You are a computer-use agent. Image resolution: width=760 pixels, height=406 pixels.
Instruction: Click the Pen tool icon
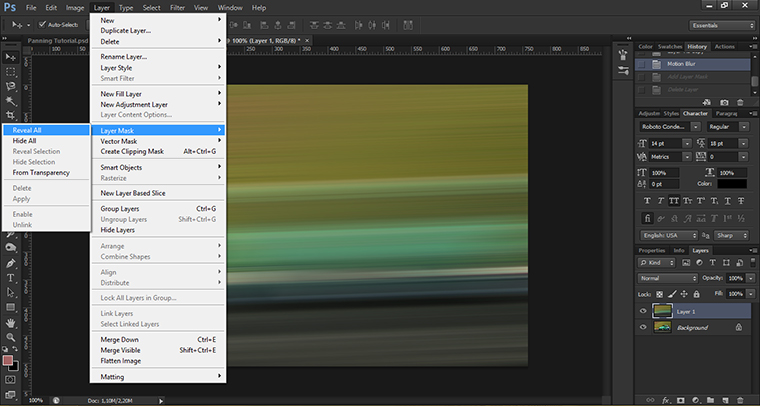(10, 262)
